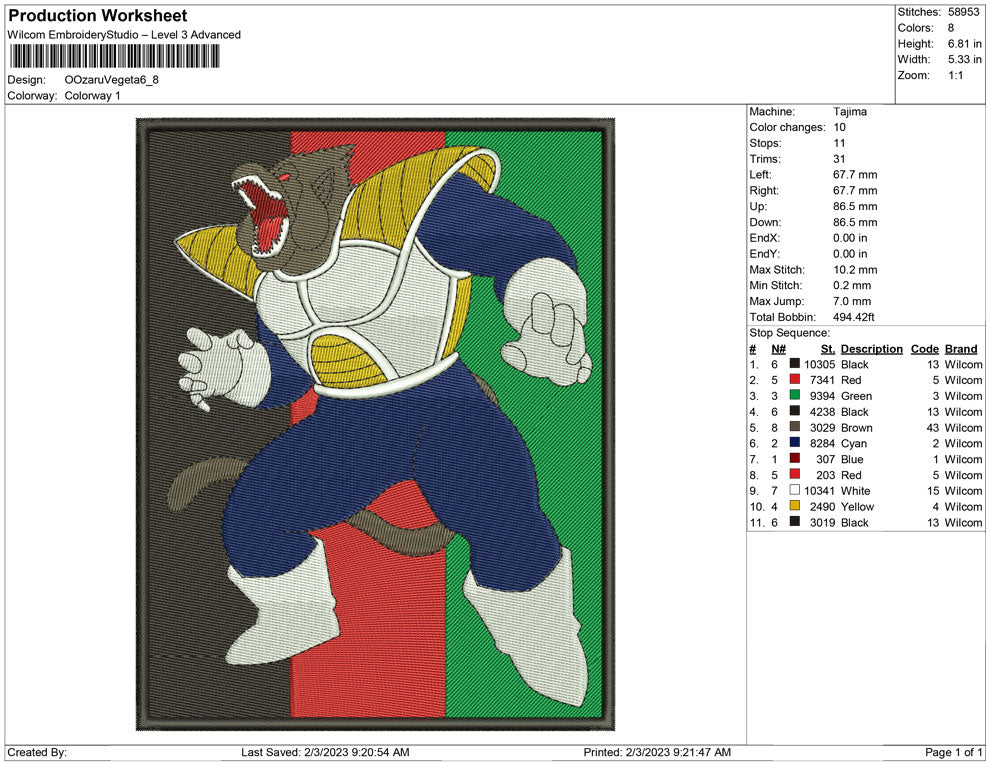
Task: Click the 'Page 1 of 1' footer text
Action: pos(953,752)
